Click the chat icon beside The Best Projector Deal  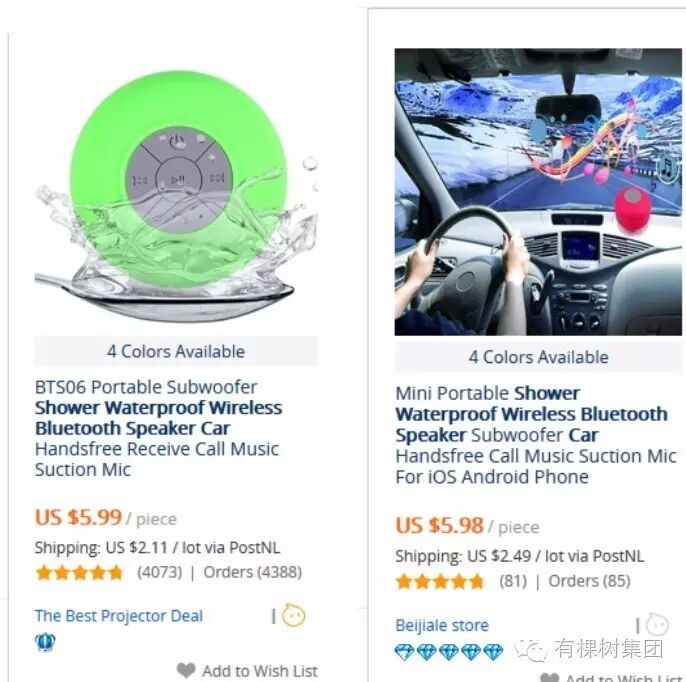293,615
